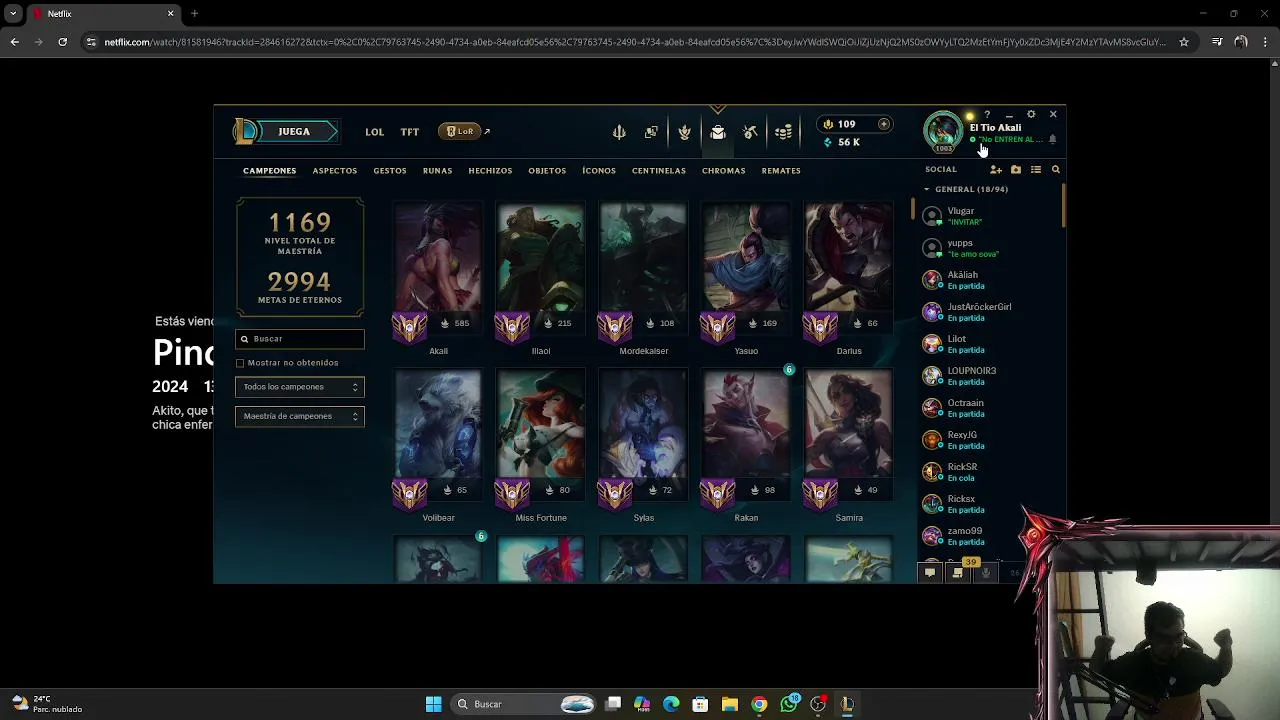Click Akali's mastery crest emblem
The height and width of the screenshot is (720, 1280).
409,326
